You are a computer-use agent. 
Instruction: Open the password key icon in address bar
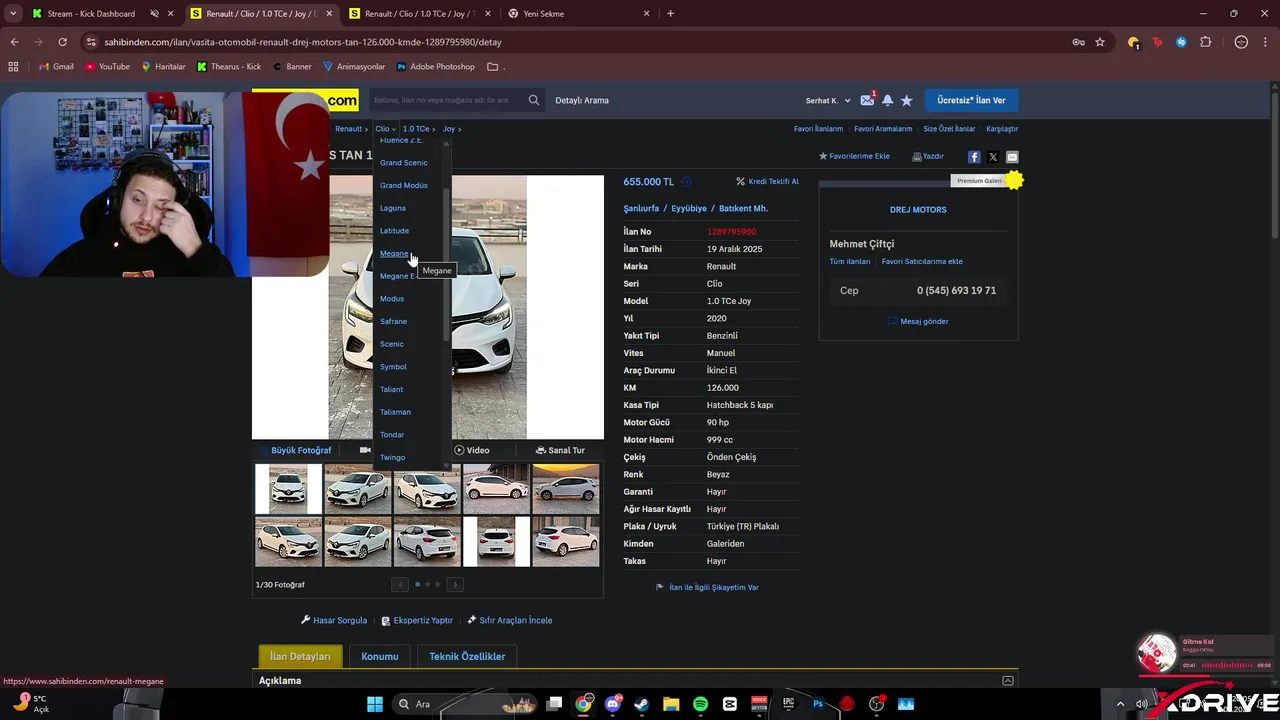pyautogui.click(x=1078, y=42)
